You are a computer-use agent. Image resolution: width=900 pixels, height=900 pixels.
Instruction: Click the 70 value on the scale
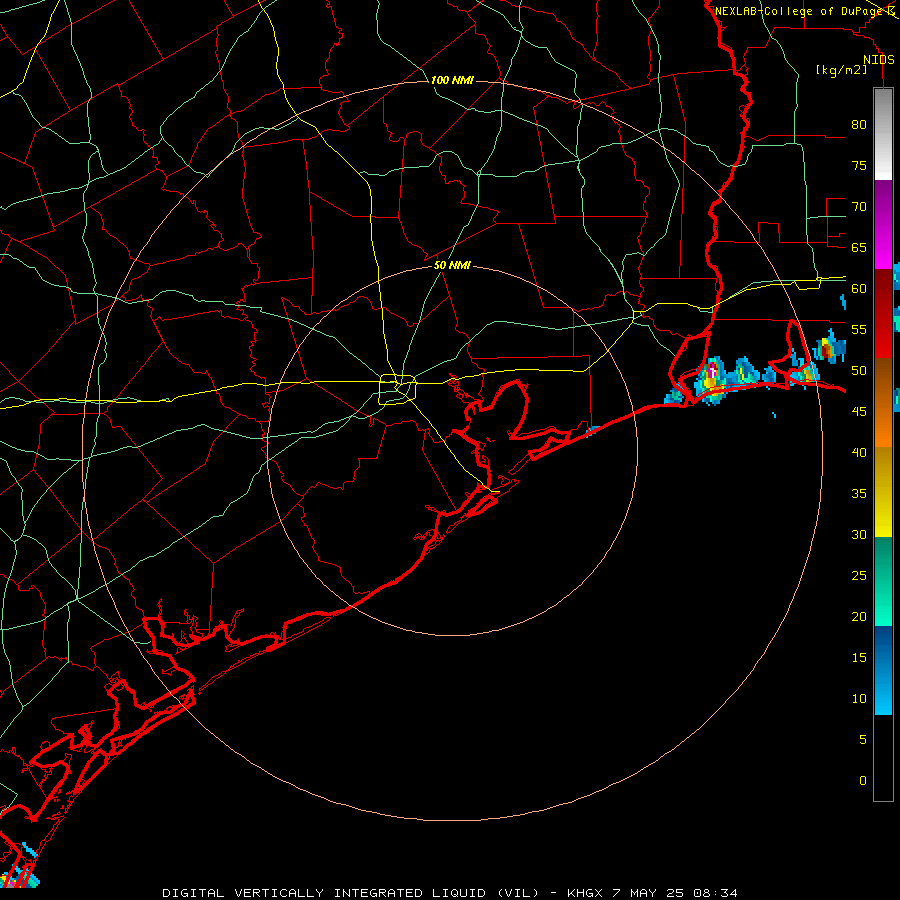pos(859,207)
